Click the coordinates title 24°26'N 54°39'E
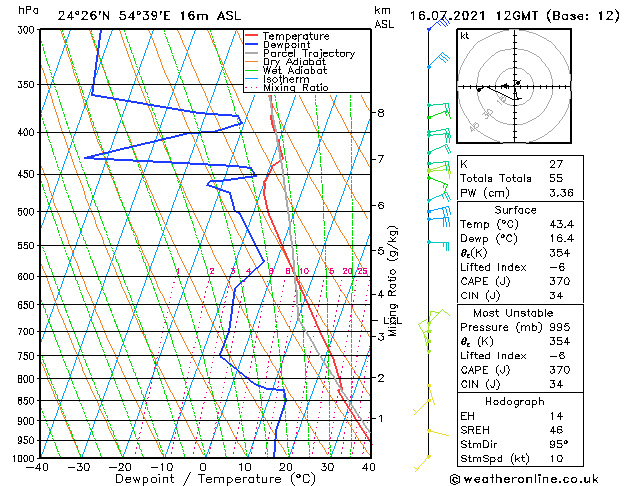The height and width of the screenshot is (486, 629). pos(114,16)
